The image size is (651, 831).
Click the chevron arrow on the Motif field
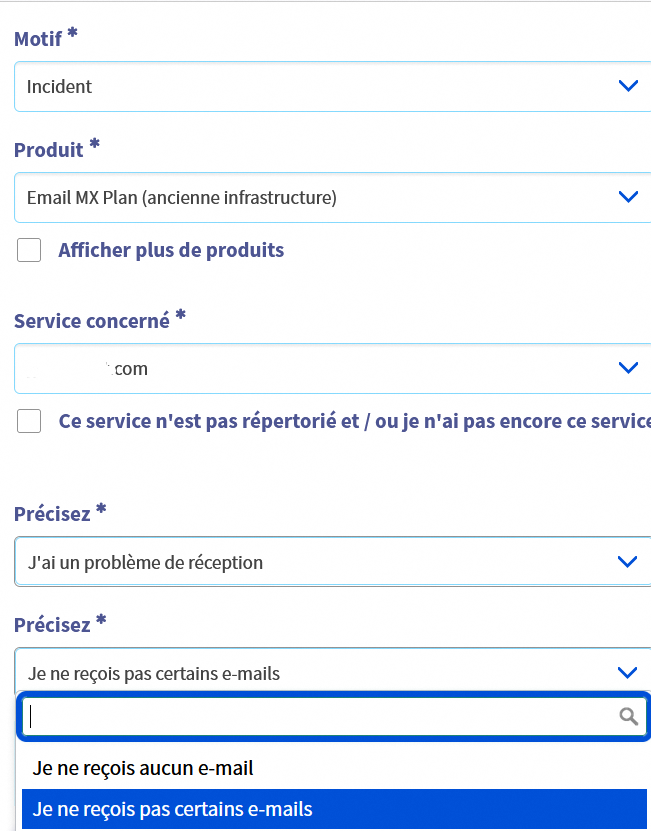628,86
